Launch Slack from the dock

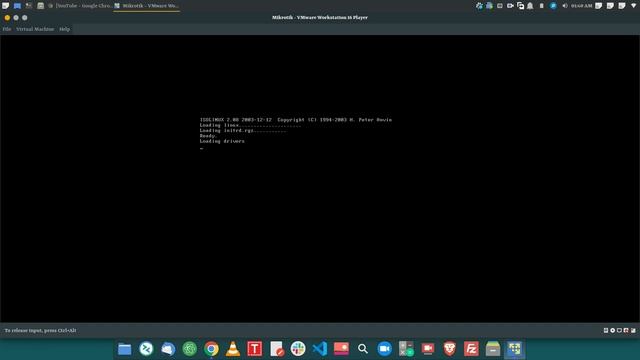click(298, 349)
